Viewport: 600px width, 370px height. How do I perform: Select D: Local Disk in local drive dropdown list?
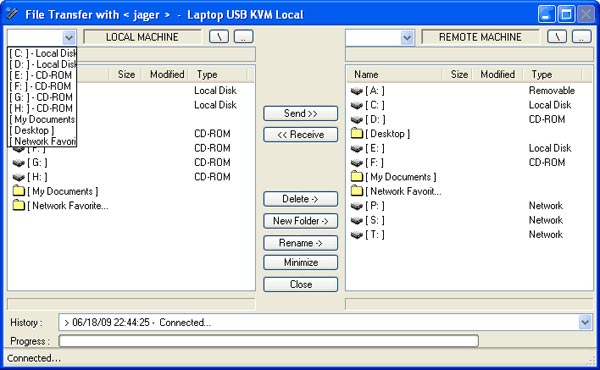click(x=42, y=64)
